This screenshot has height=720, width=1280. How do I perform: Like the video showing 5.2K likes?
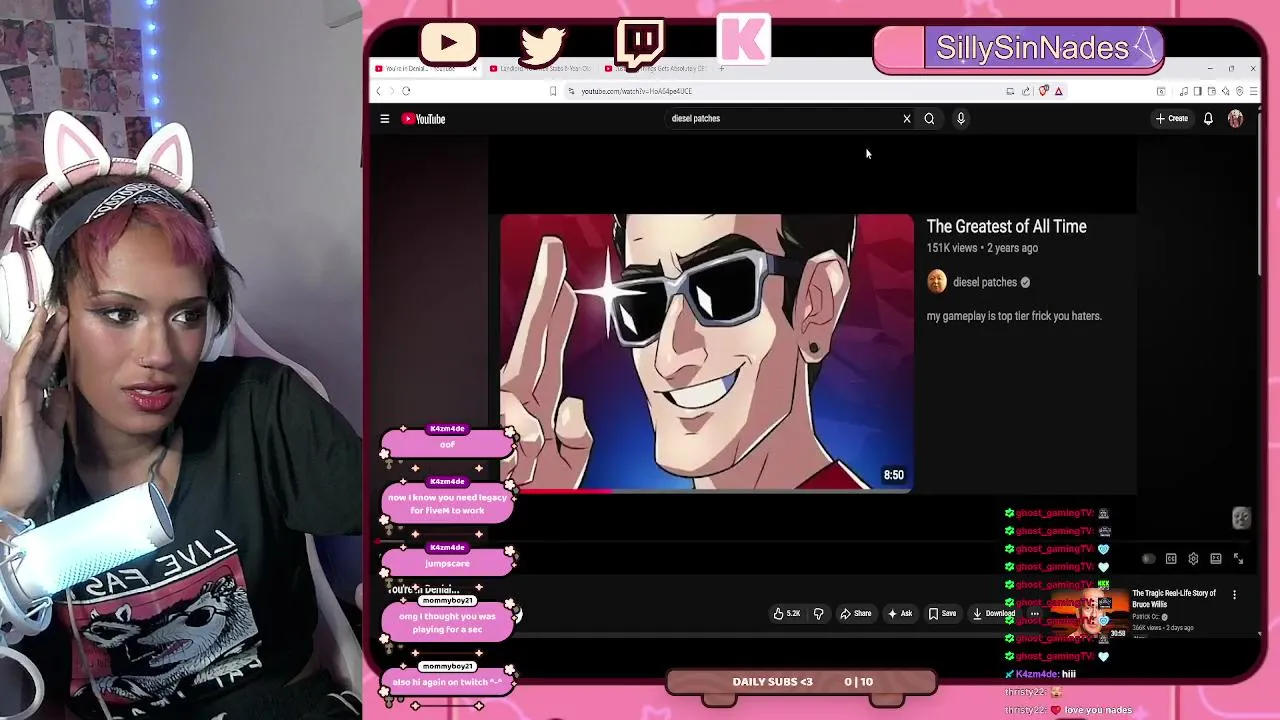click(787, 614)
